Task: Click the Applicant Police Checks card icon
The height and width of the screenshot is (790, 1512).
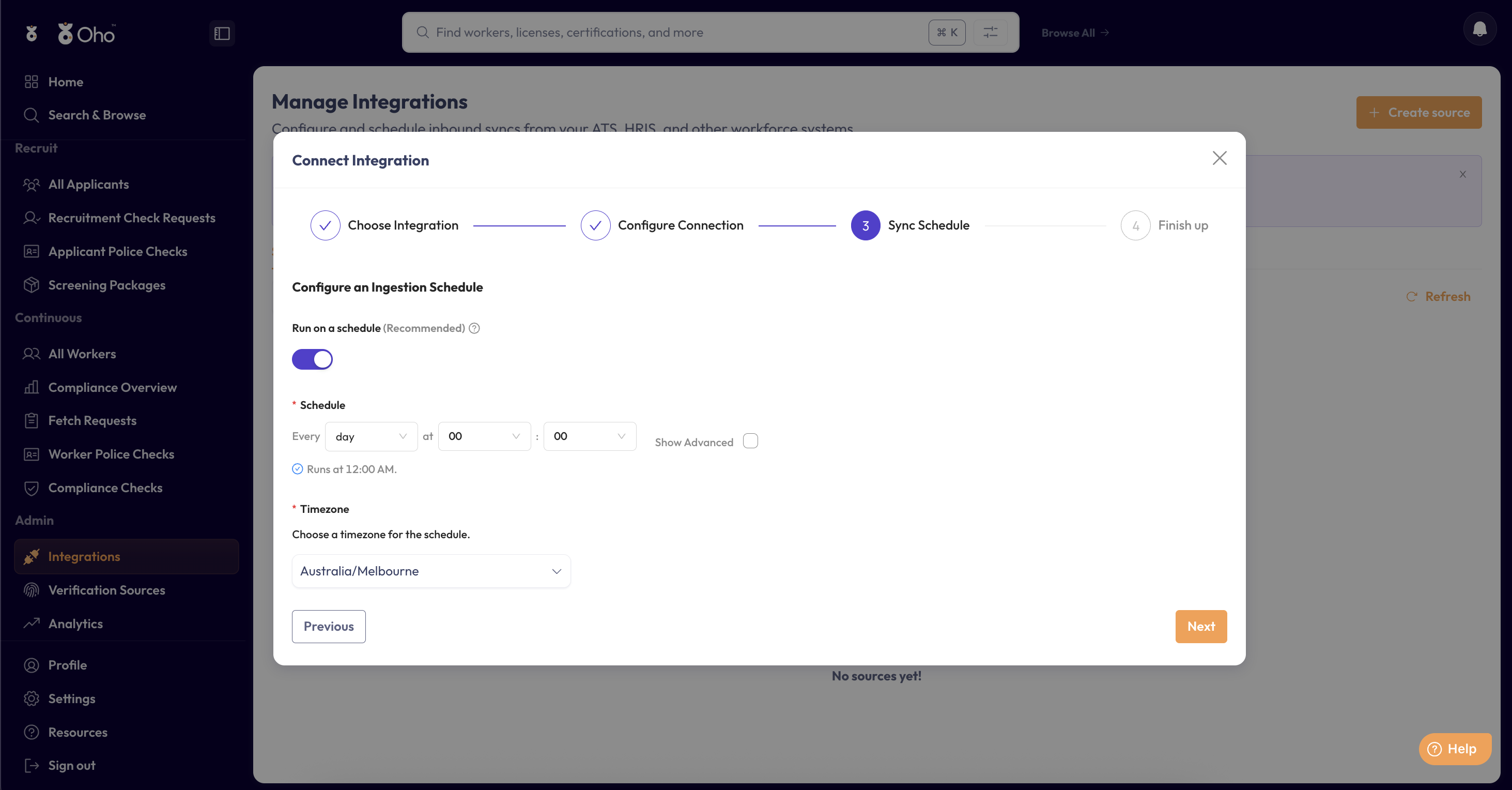Action: coord(31,251)
